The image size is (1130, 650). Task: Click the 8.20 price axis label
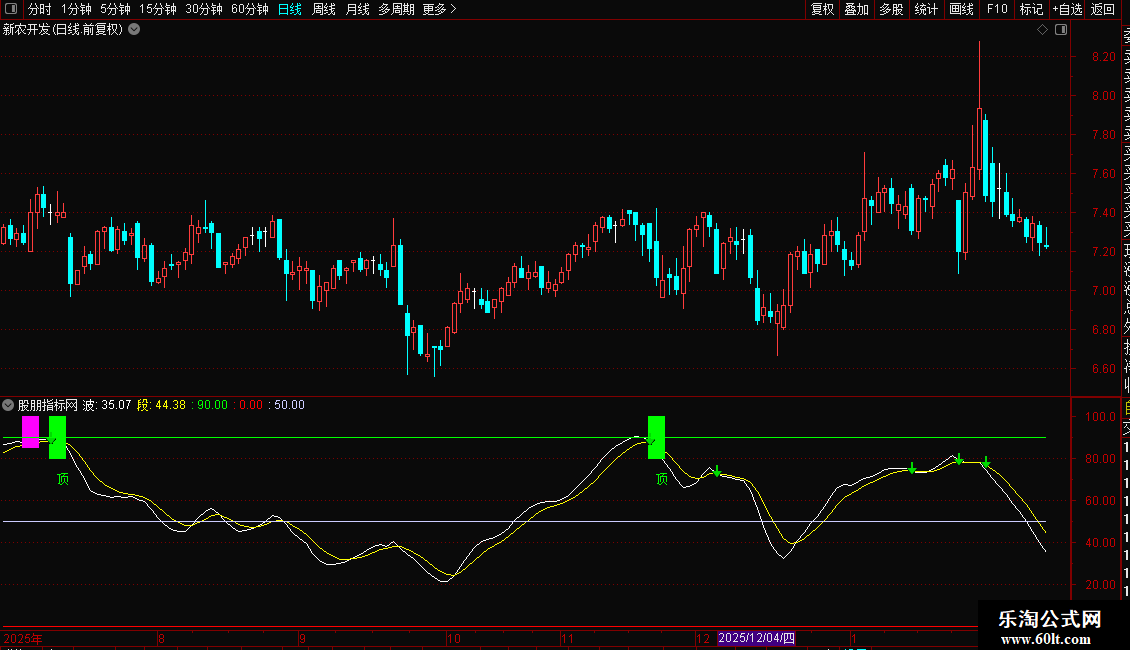pyautogui.click(x=1103, y=57)
